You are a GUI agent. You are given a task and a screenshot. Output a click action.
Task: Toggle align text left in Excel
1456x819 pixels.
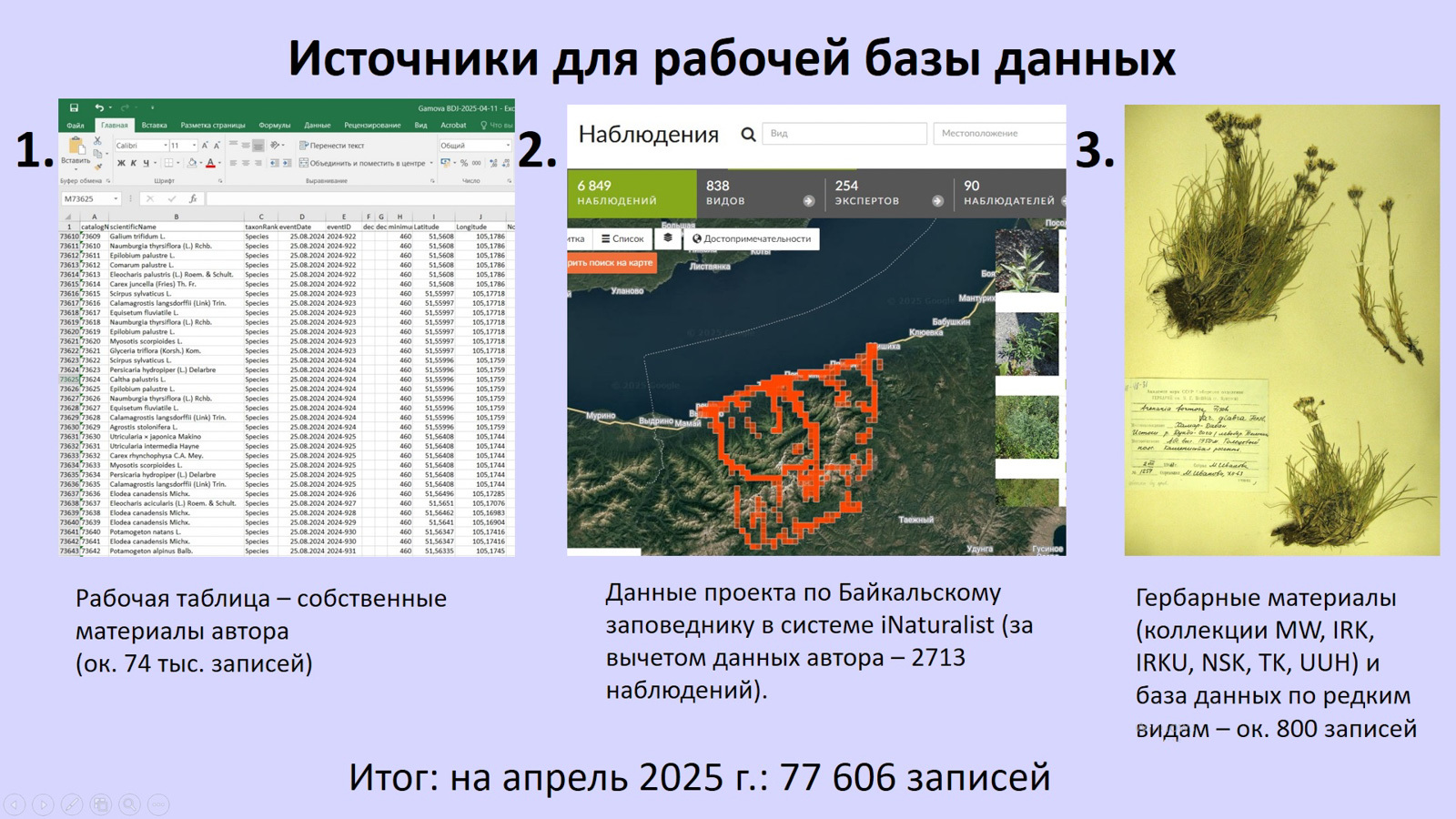pyautogui.click(x=234, y=164)
